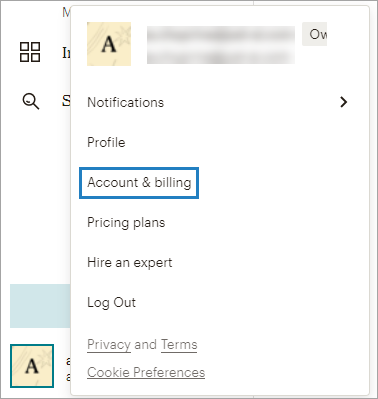Click the owner role badge

[x=314, y=34]
